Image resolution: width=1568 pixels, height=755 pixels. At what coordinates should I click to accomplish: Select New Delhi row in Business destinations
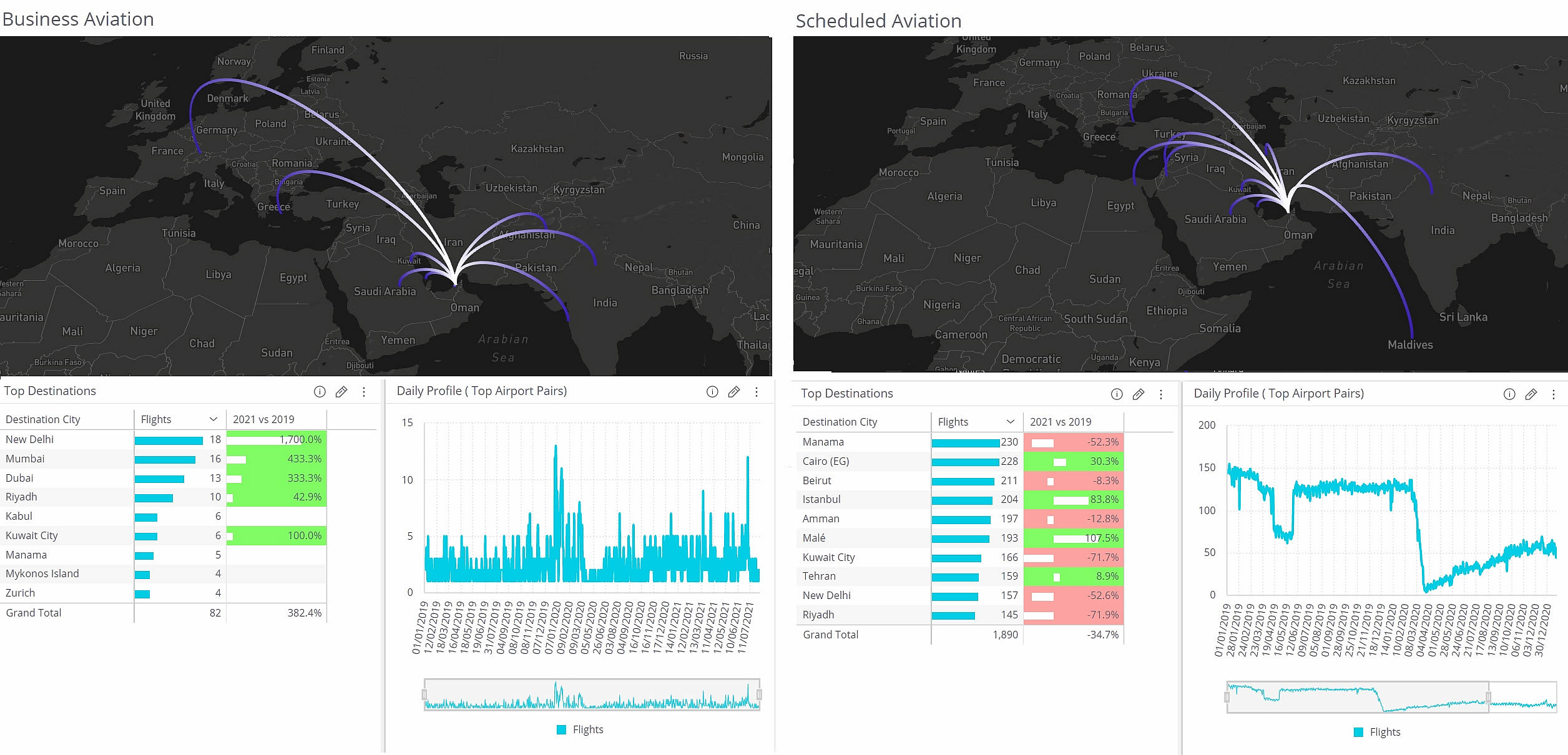[x=164, y=439]
